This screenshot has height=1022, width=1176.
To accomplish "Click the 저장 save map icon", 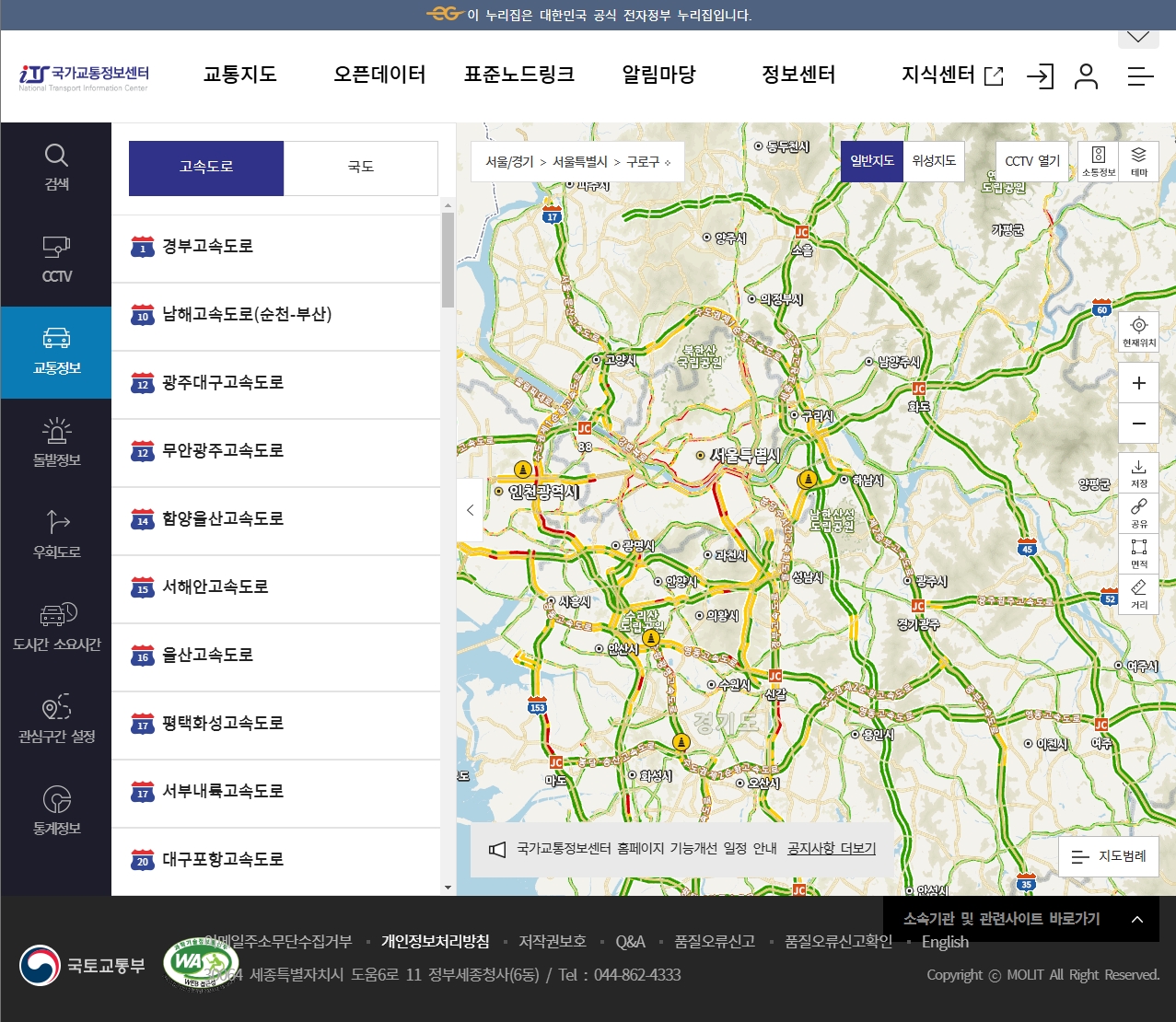I will tap(1139, 473).
